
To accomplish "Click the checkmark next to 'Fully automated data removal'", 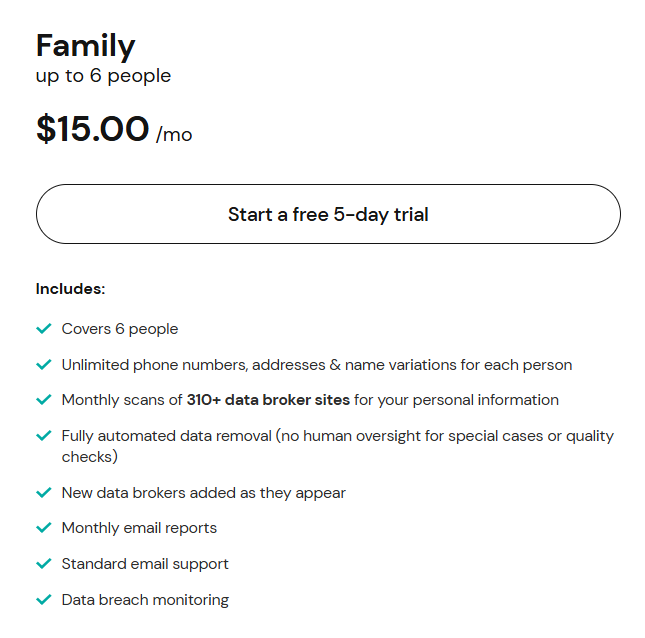I will (x=43, y=436).
